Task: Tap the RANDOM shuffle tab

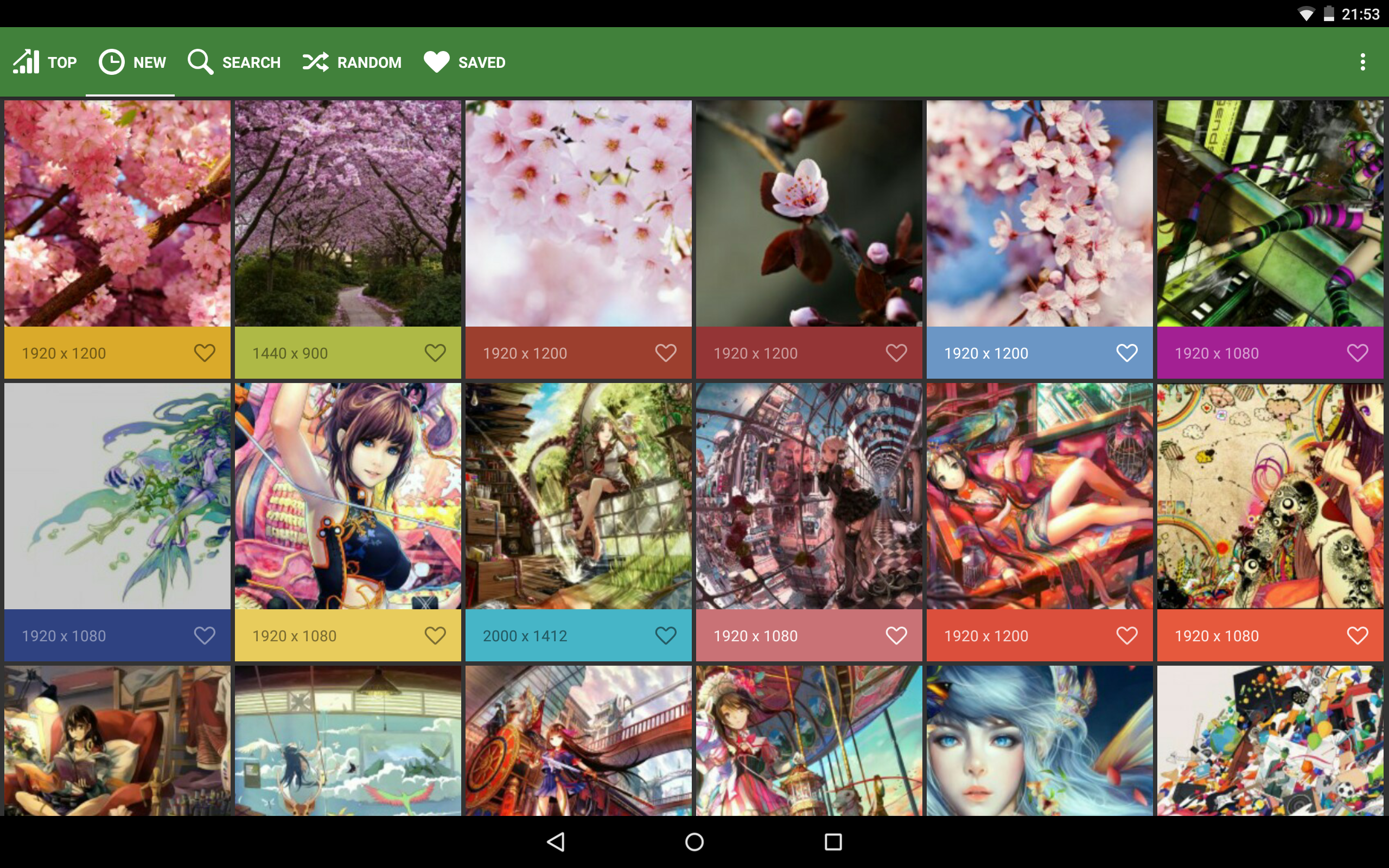Action: coord(352,62)
